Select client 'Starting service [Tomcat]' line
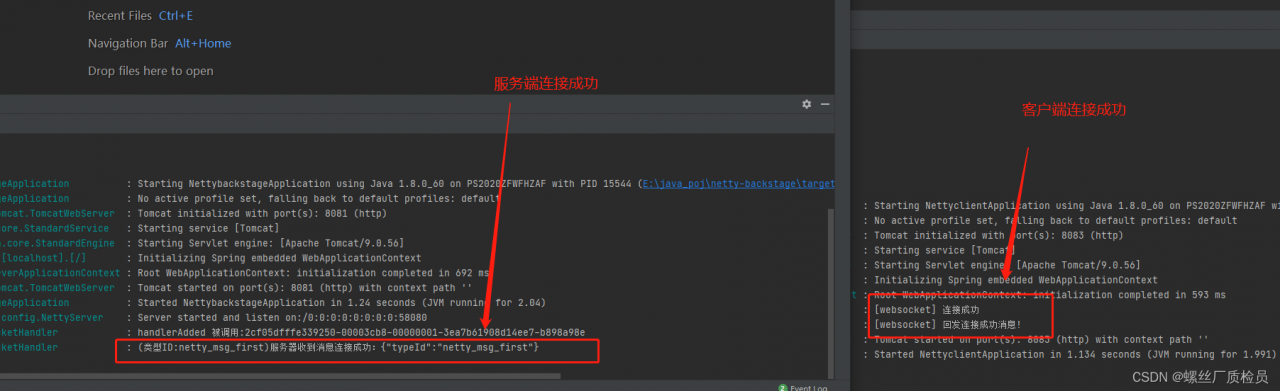1280x391 pixels. coord(939,251)
